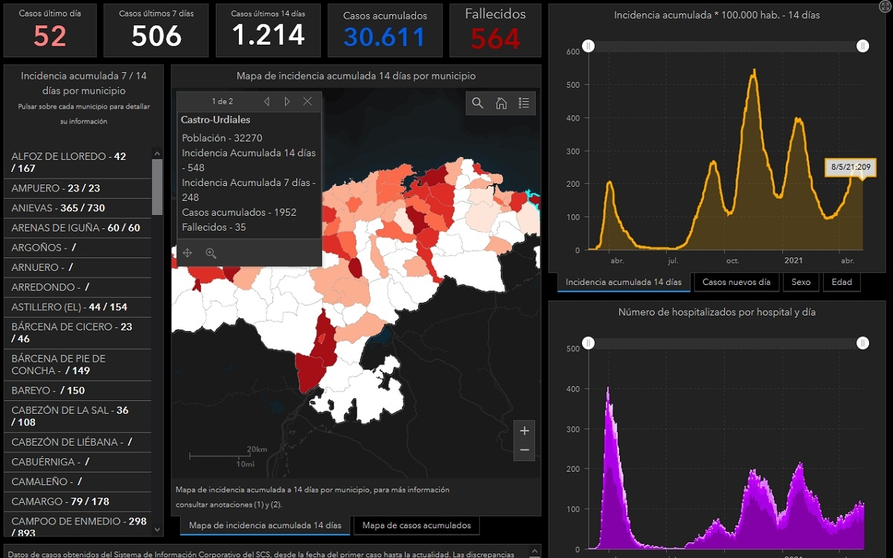The height and width of the screenshot is (558, 893).
Task: Select CAMALEÑO municipality row
Action: tap(78, 482)
